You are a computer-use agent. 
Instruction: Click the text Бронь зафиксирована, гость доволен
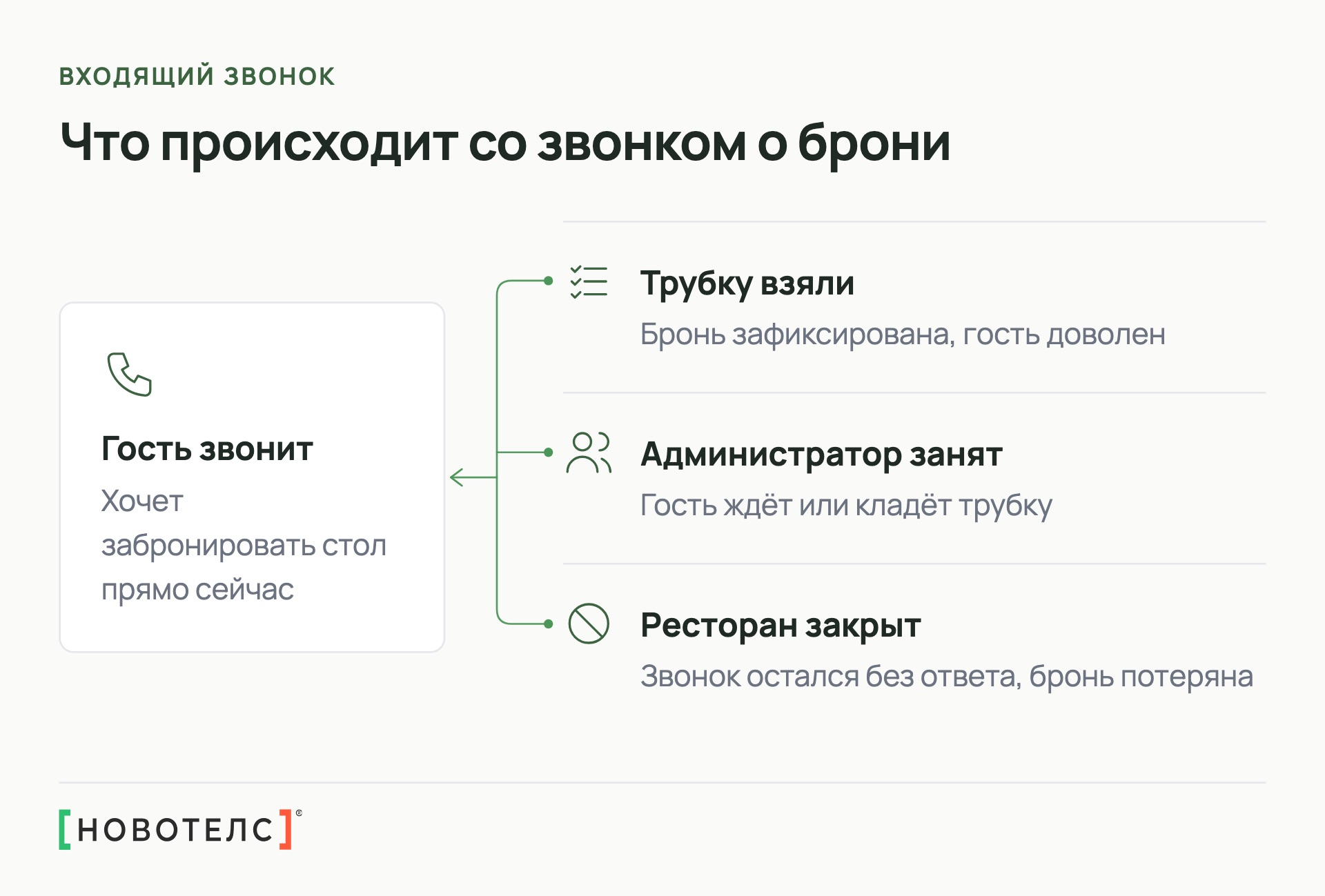[x=903, y=335]
